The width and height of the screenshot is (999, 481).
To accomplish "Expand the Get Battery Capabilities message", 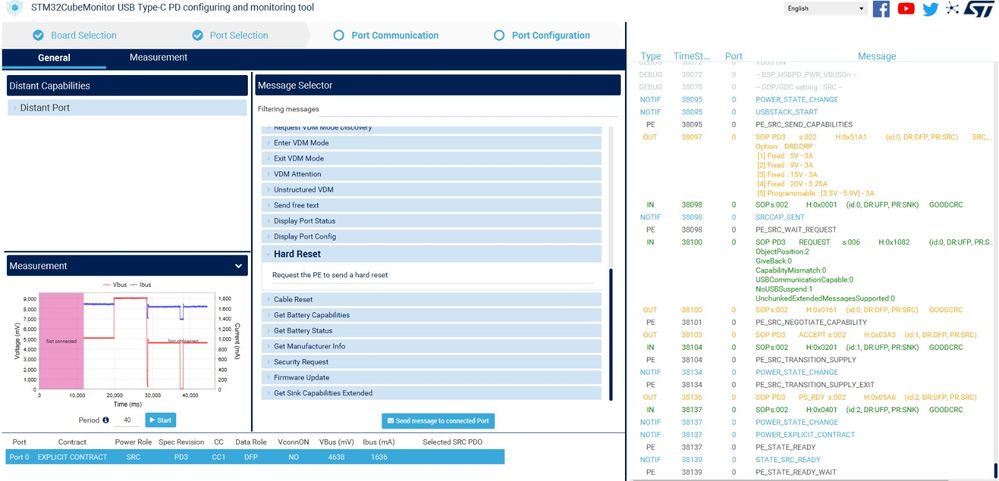I will [431, 315].
